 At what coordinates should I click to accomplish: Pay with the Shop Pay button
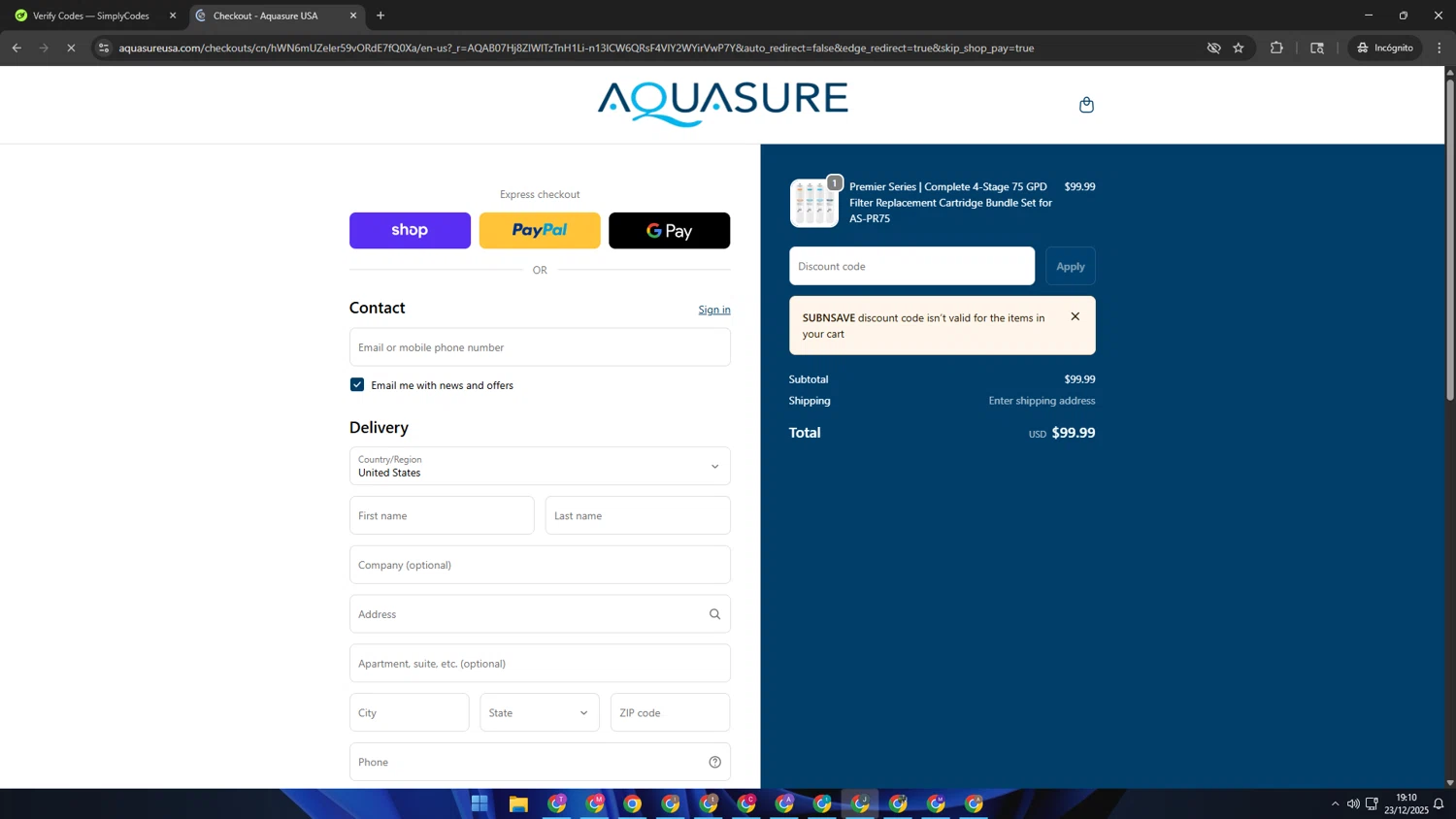[410, 231]
